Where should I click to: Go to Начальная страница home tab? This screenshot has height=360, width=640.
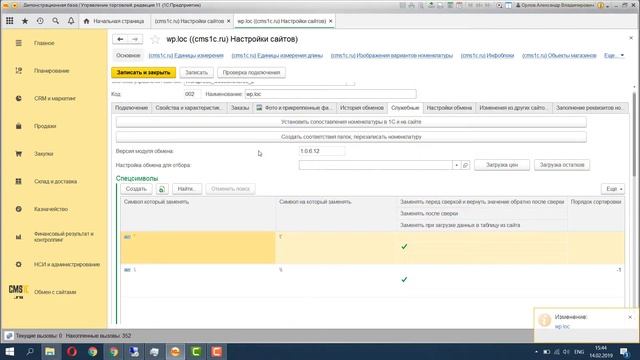pyautogui.click(x=114, y=21)
